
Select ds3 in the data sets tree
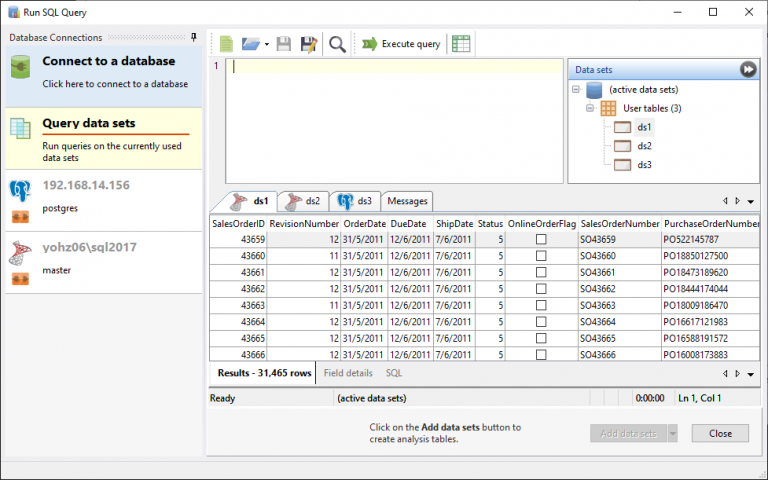pyautogui.click(x=644, y=165)
